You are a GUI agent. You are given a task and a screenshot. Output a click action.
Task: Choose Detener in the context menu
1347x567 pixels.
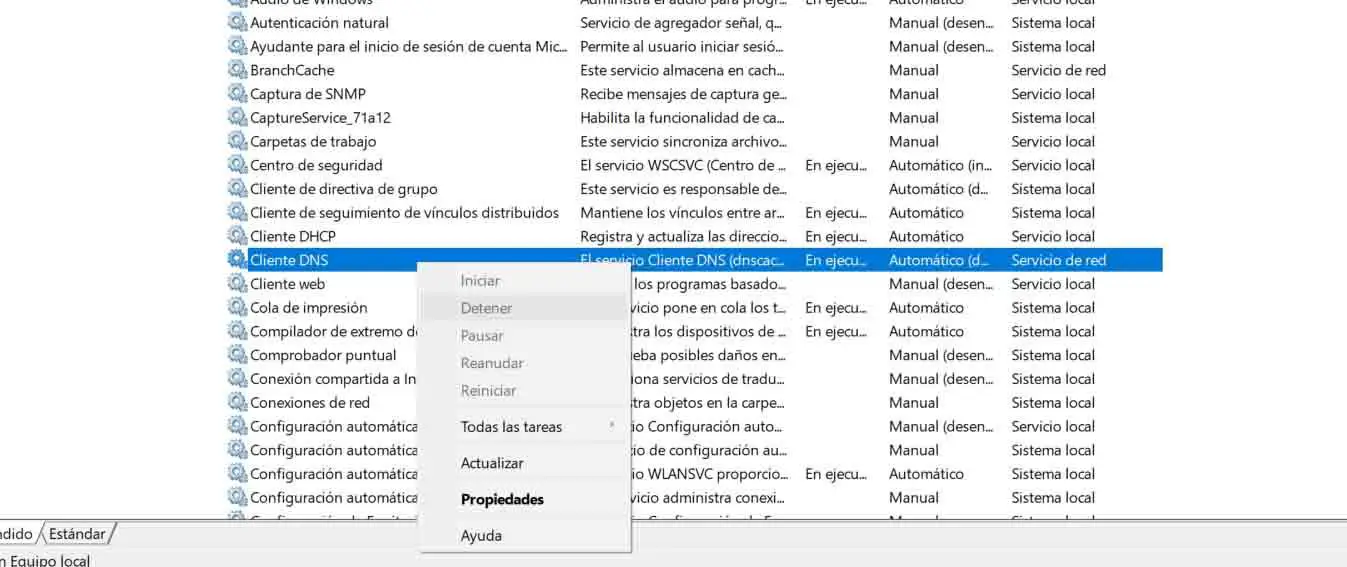tap(524, 308)
